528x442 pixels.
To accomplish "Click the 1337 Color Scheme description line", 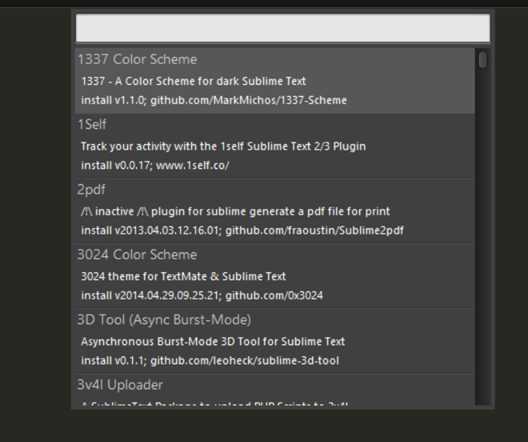I will point(194,81).
